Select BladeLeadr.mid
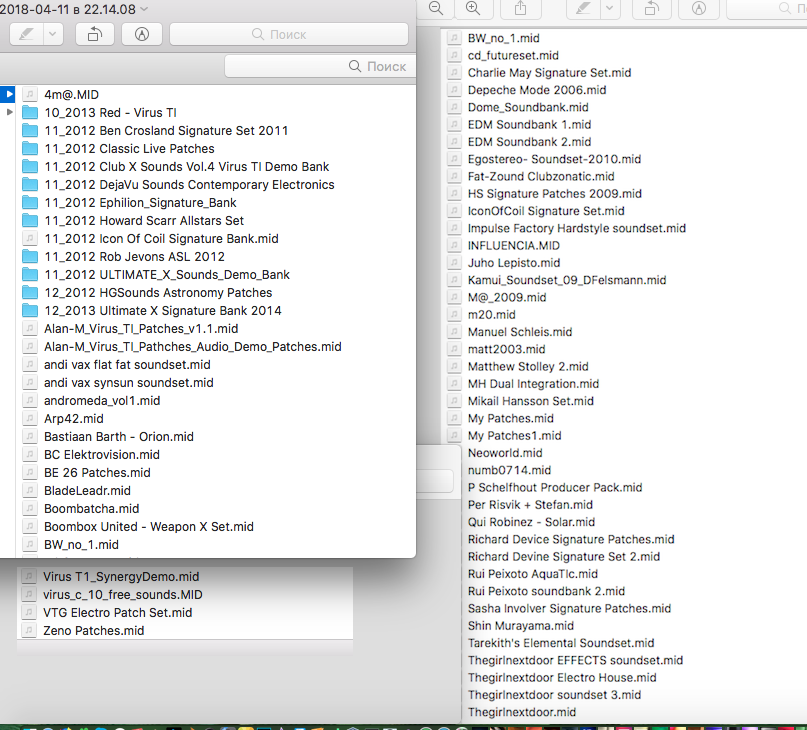 pos(87,491)
